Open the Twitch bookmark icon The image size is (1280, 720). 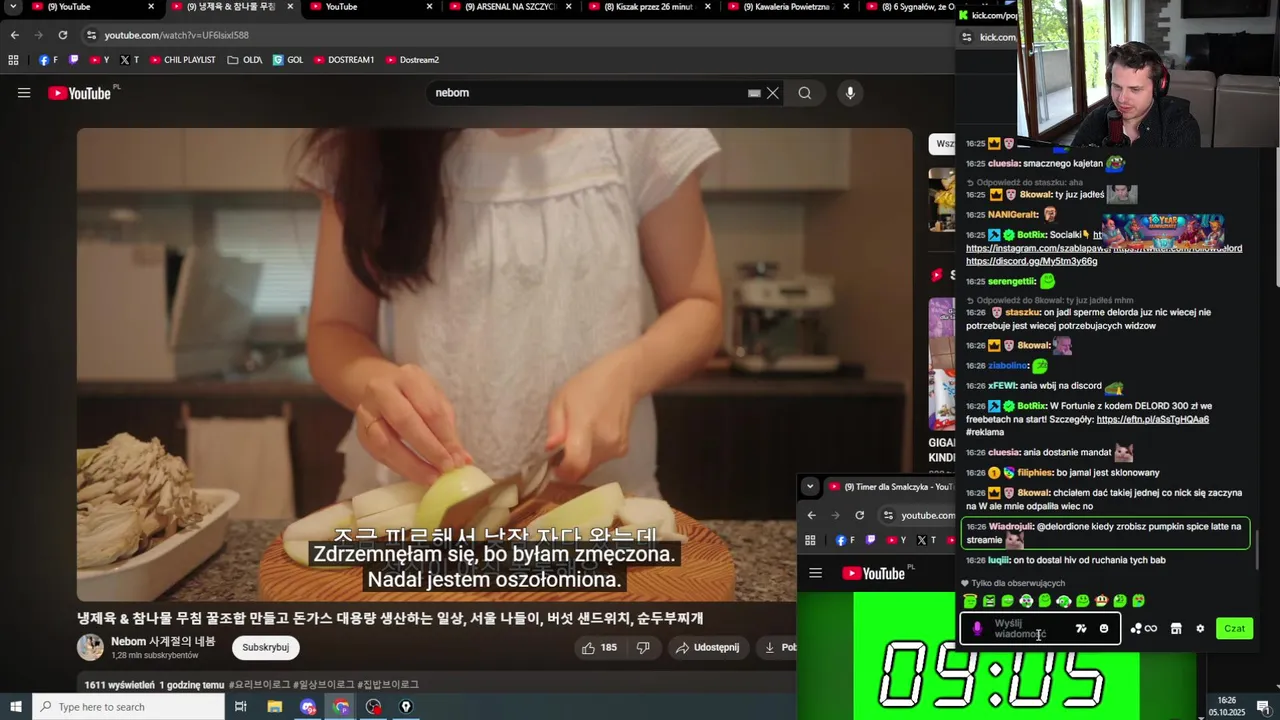pyautogui.click(x=73, y=60)
